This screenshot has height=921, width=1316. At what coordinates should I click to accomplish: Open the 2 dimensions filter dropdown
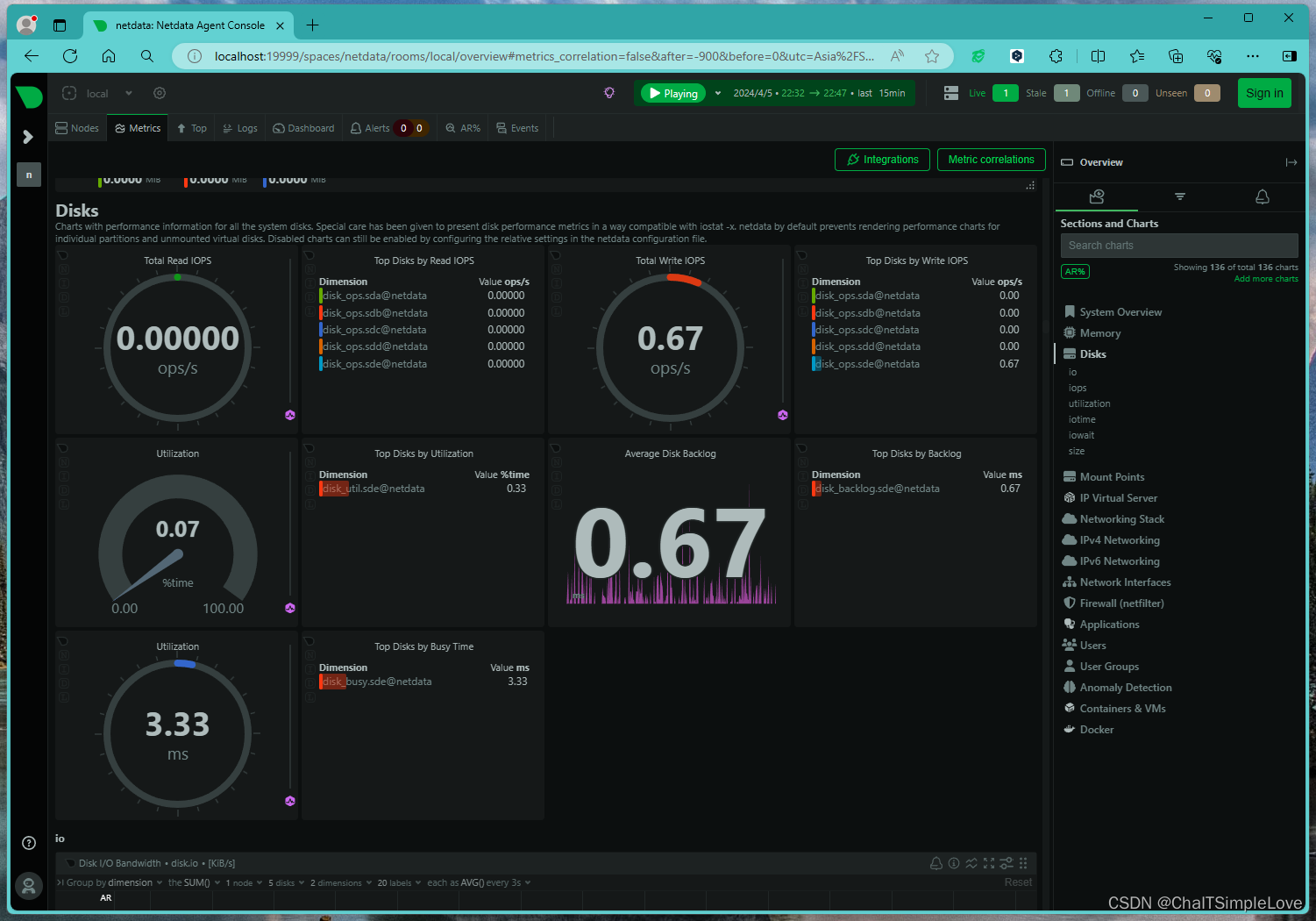341,882
